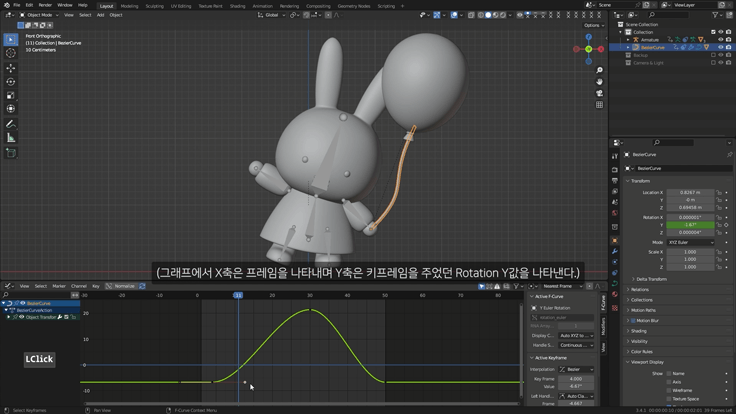This screenshot has height=414, width=736.
Task: Expand the Relations panel
Action: 639,290
